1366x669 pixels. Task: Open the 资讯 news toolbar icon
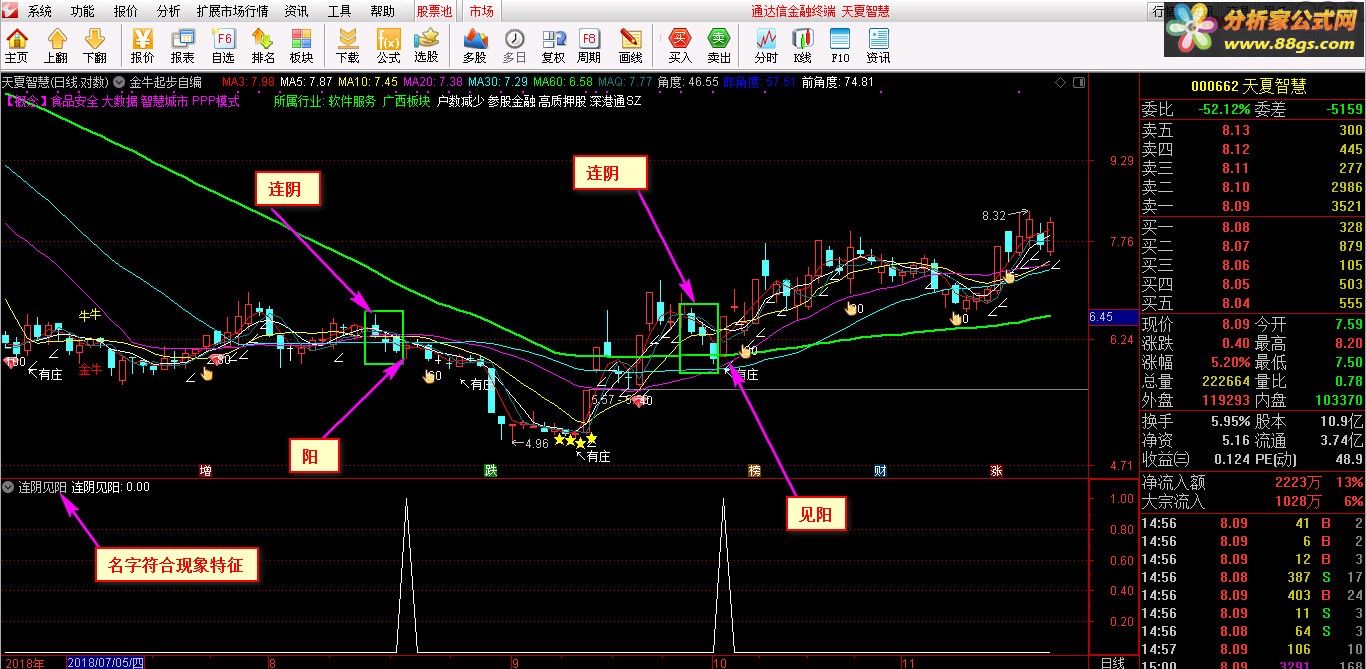coord(878,46)
